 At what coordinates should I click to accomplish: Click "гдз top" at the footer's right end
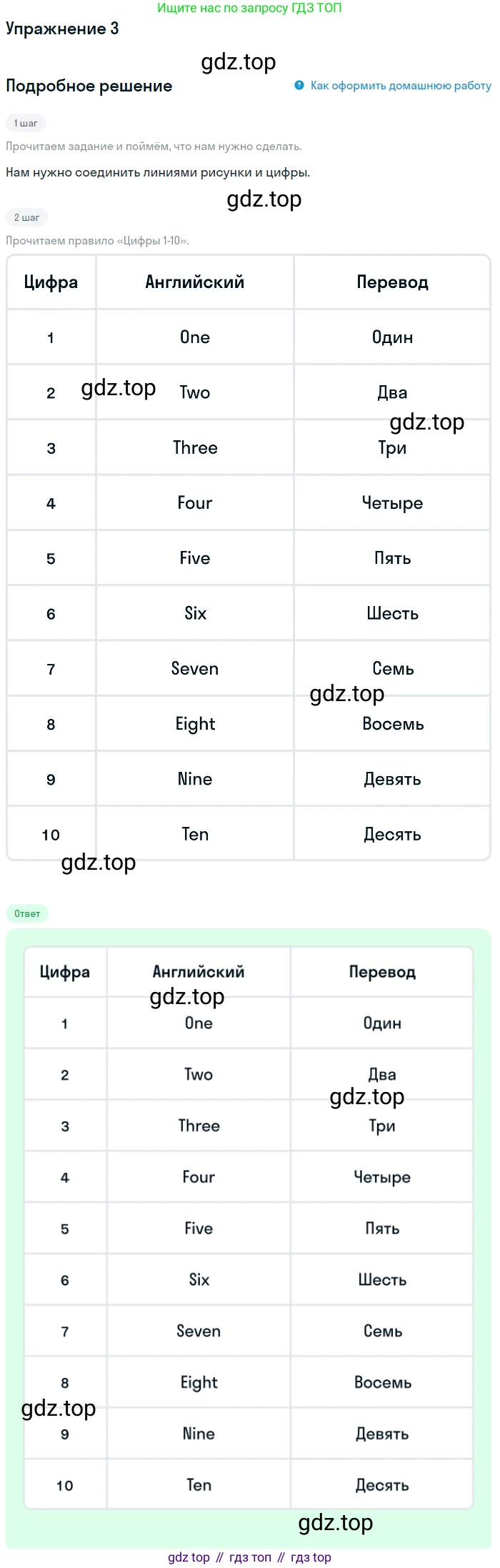(311, 1557)
